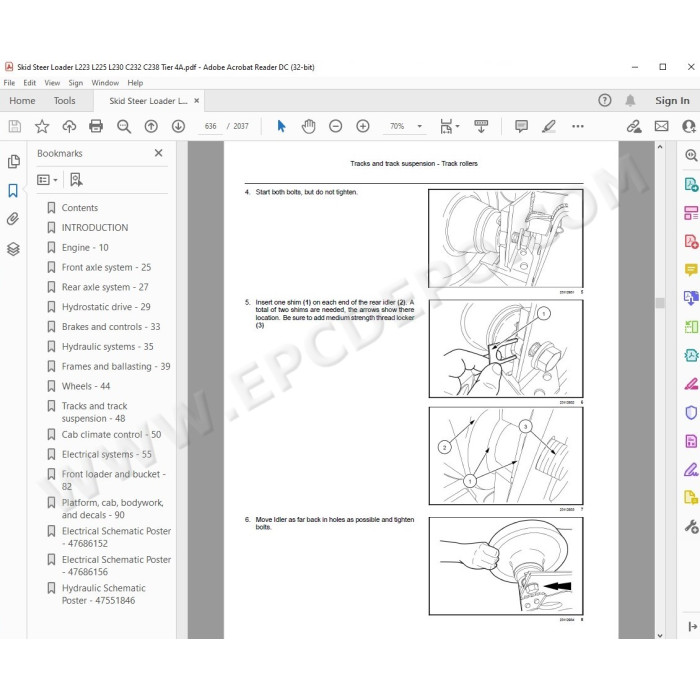Open notifications bell
This screenshot has height=700, width=700.
tap(630, 100)
